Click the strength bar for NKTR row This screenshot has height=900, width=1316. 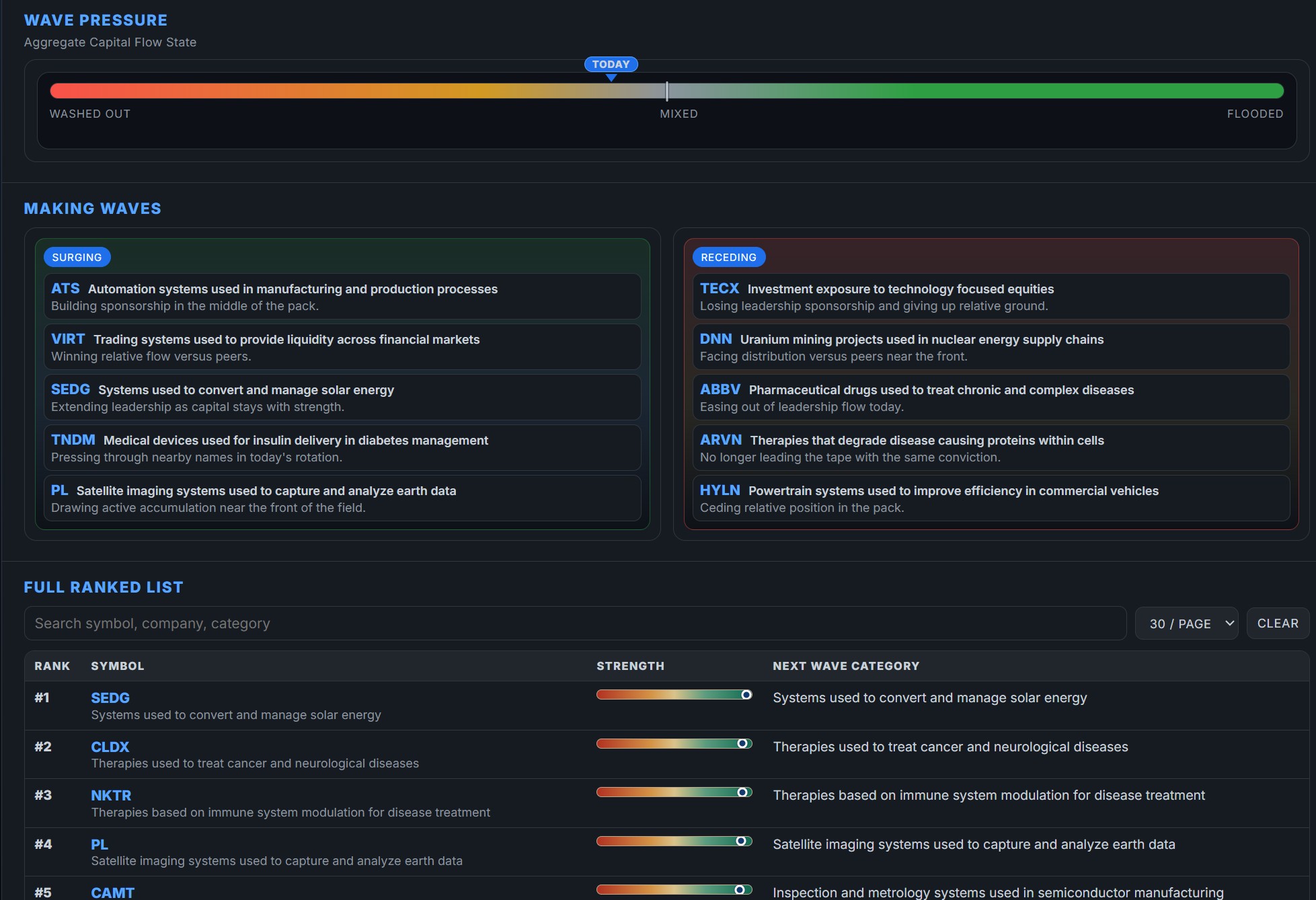(674, 792)
